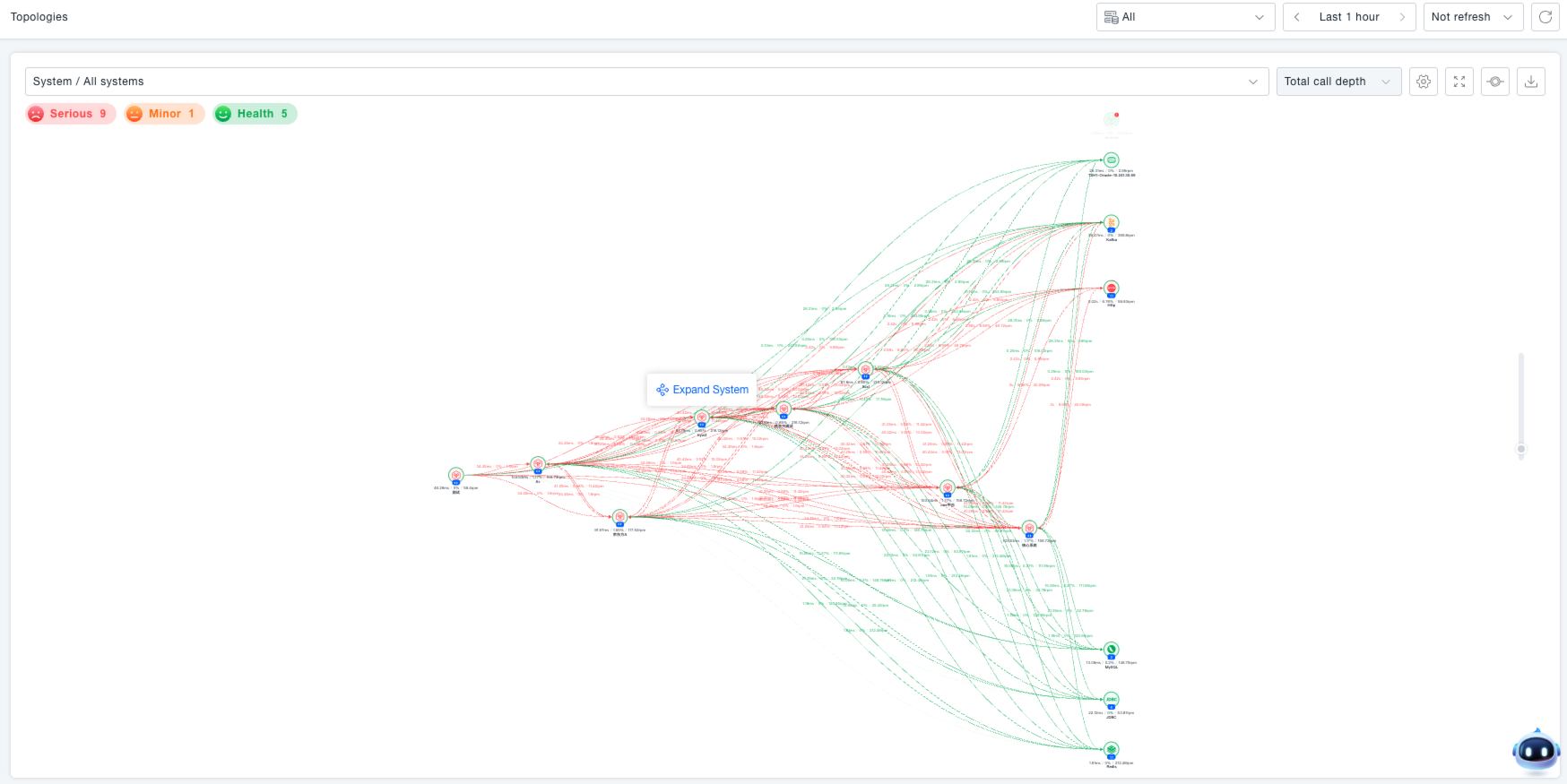Screen dimensions: 1567x784
Task: Click the Redis node icon
Action: (1112, 749)
